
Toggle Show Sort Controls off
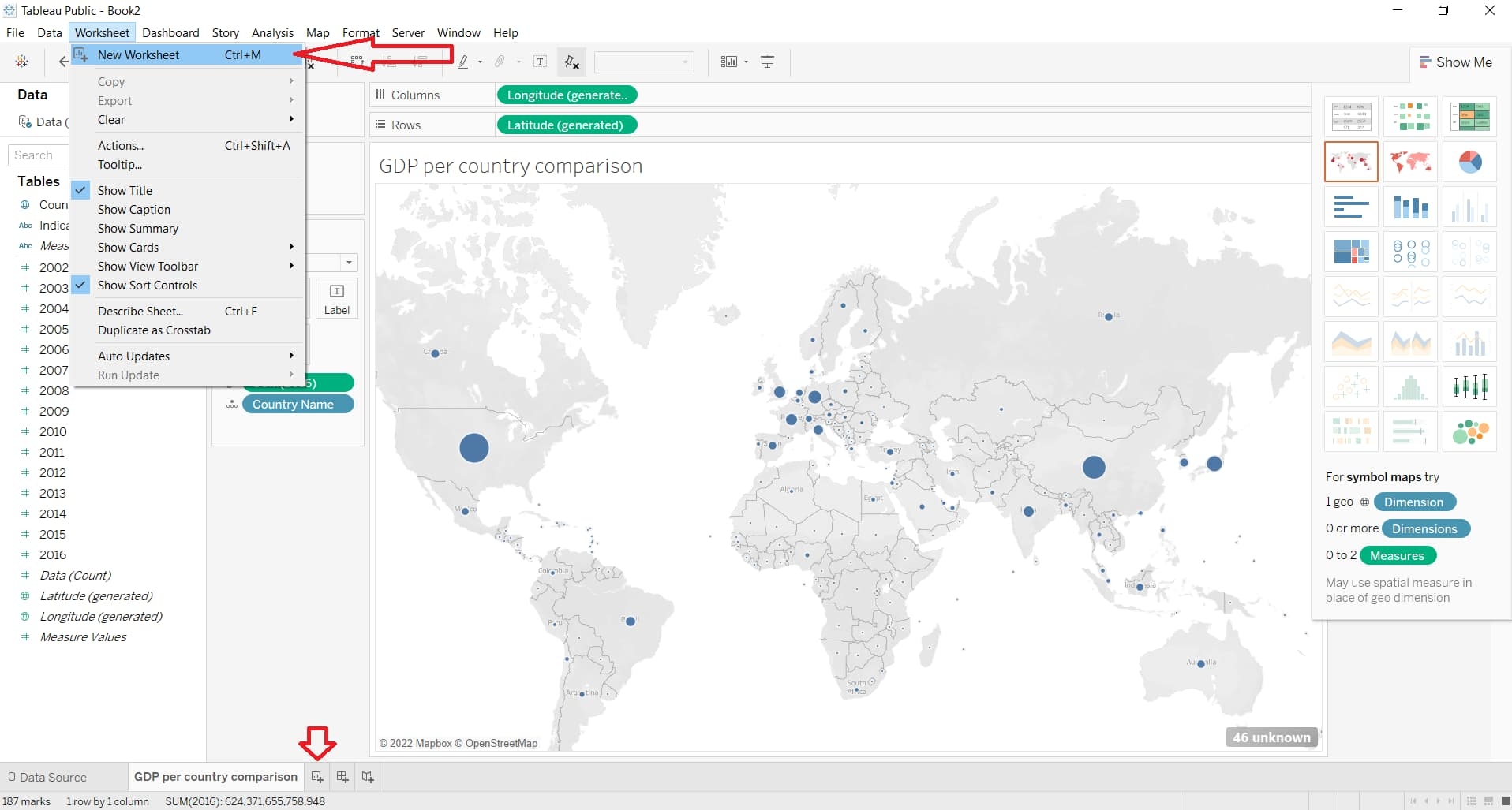147,286
